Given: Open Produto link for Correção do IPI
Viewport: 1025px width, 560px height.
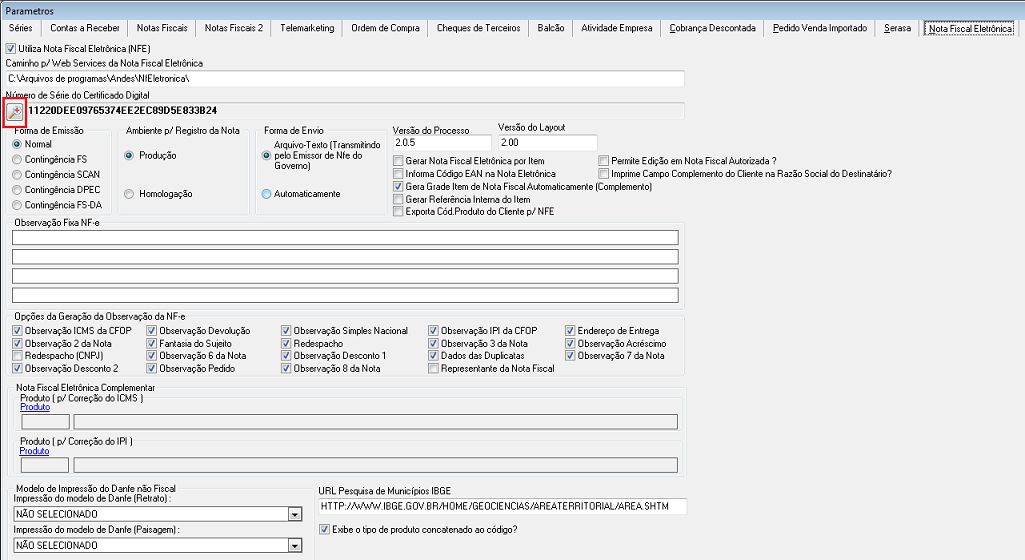Looking at the screenshot, I should pos(35,451).
